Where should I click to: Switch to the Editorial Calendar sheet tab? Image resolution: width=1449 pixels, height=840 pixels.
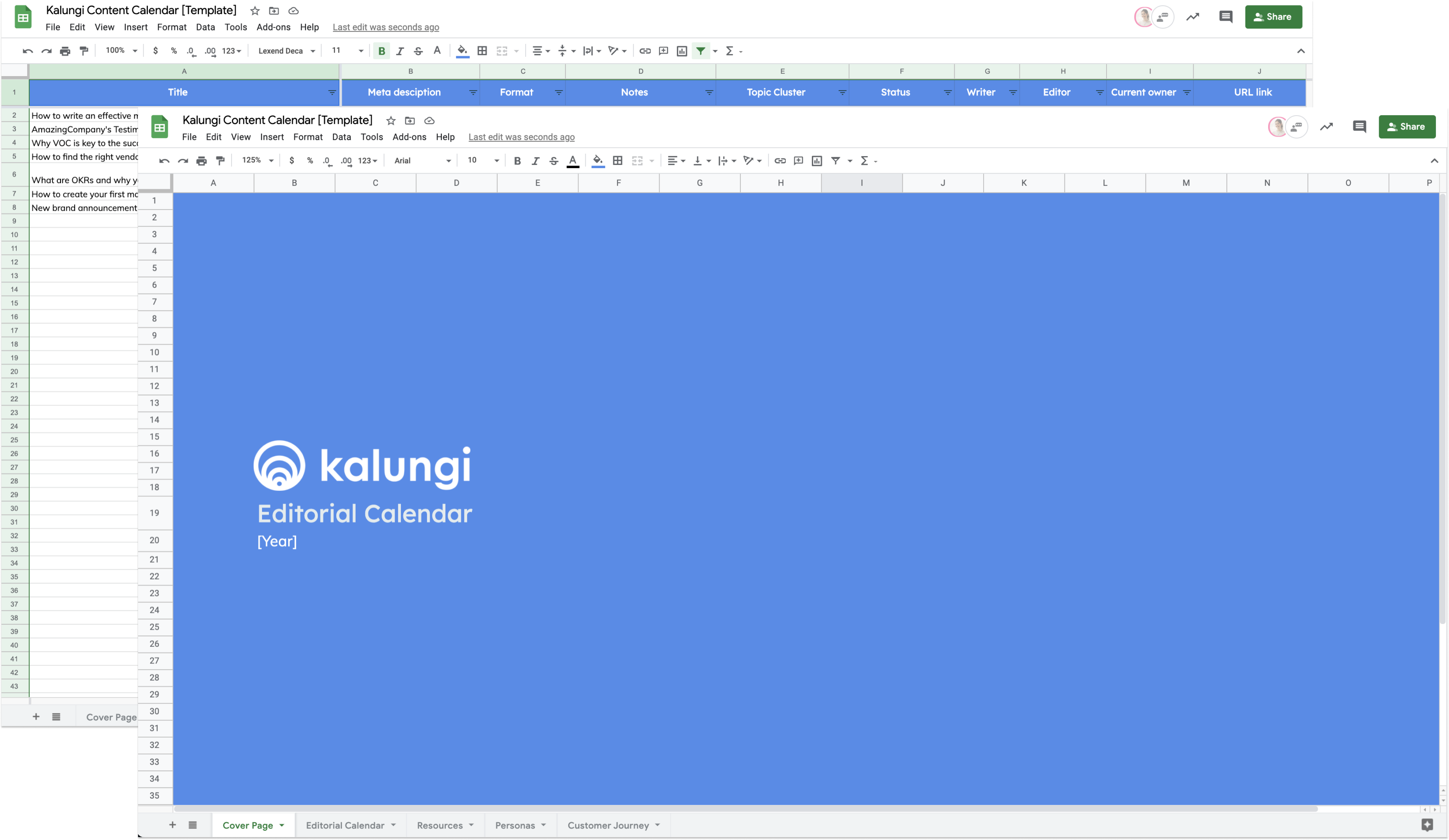coord(344,825)
